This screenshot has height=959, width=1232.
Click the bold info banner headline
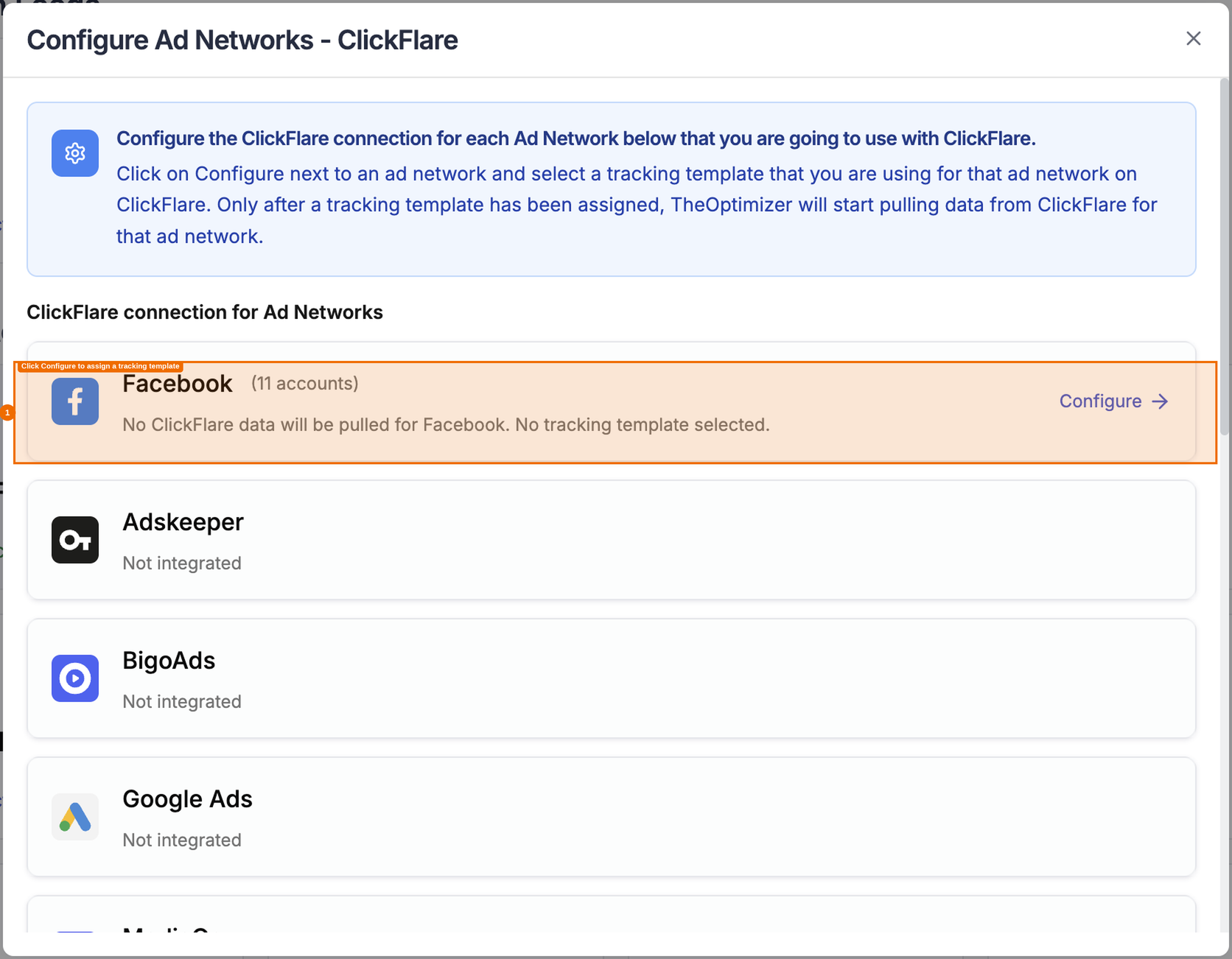point(576,138)
